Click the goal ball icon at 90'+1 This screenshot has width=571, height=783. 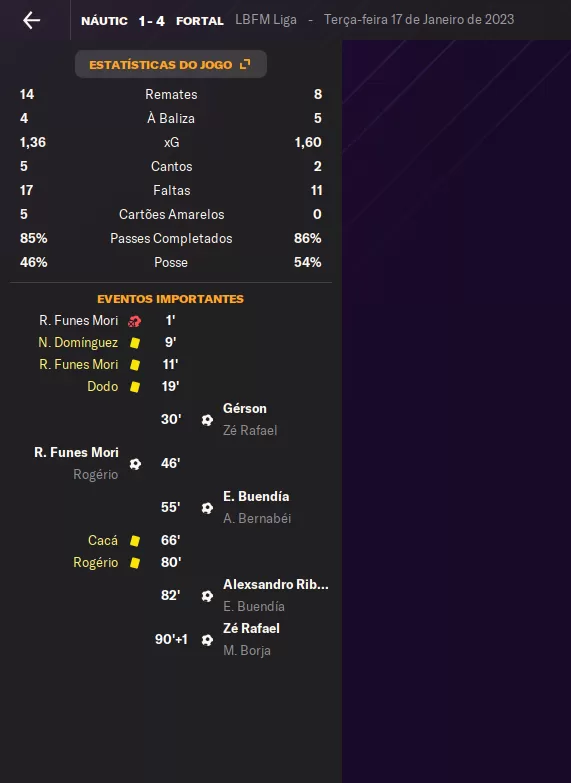tap(207, 640)
